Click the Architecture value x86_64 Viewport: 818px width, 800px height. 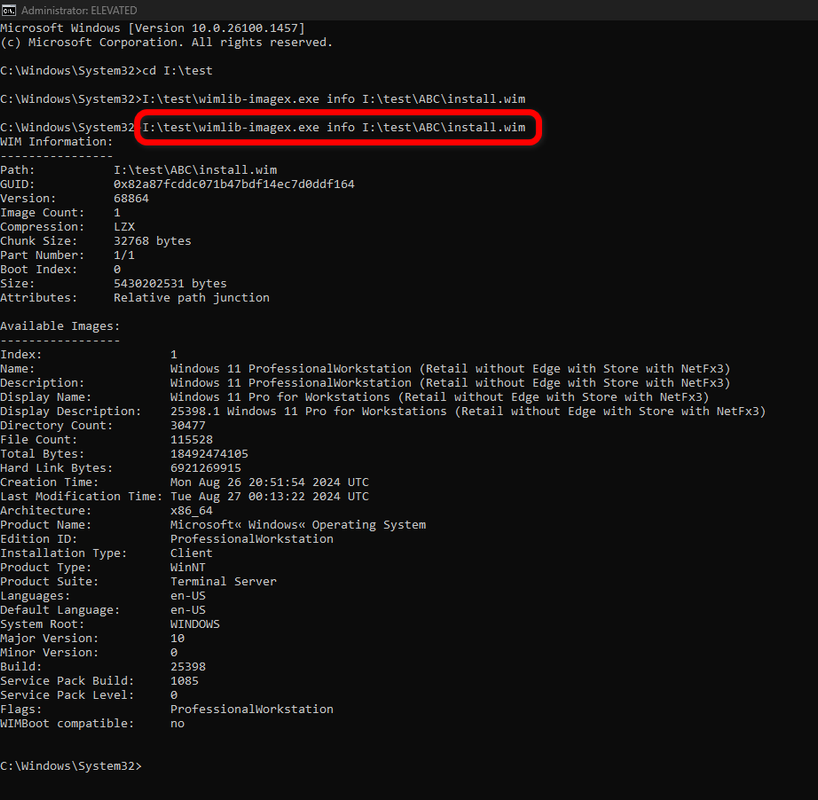[191, 510]
